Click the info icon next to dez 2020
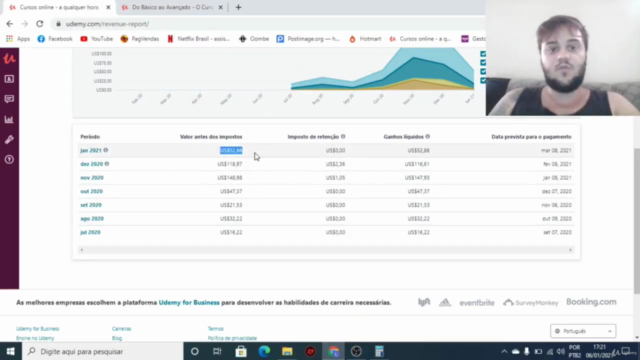 coord(107,164)
